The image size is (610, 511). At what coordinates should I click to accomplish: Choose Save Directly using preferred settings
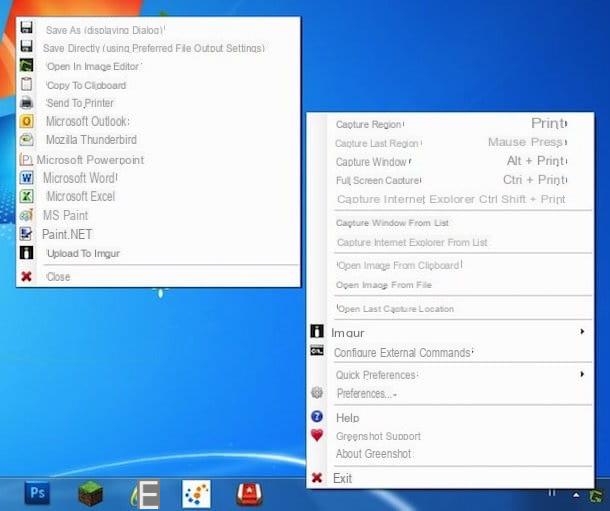coord(154,48)
